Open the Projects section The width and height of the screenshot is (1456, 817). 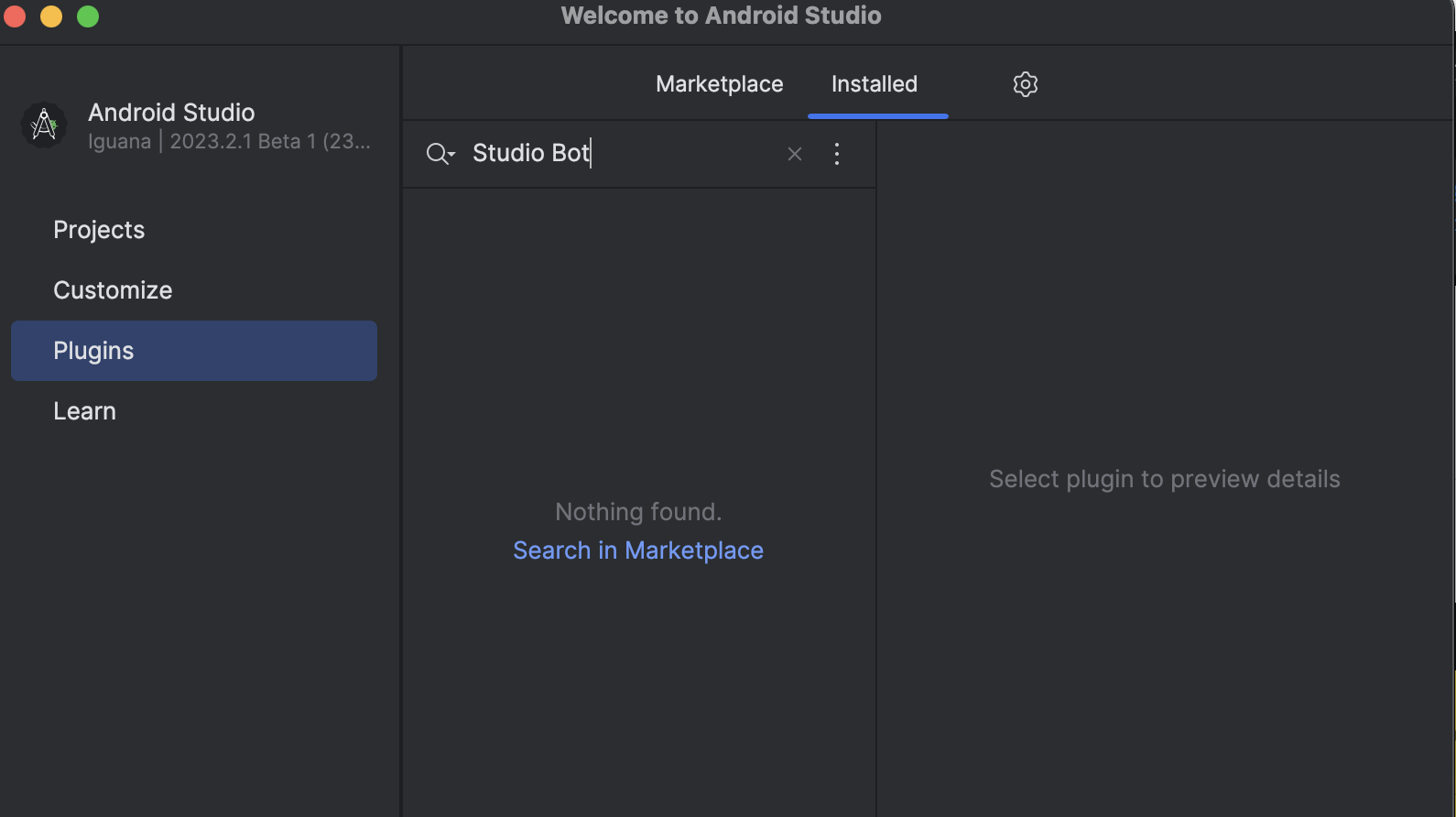point(99,230)
